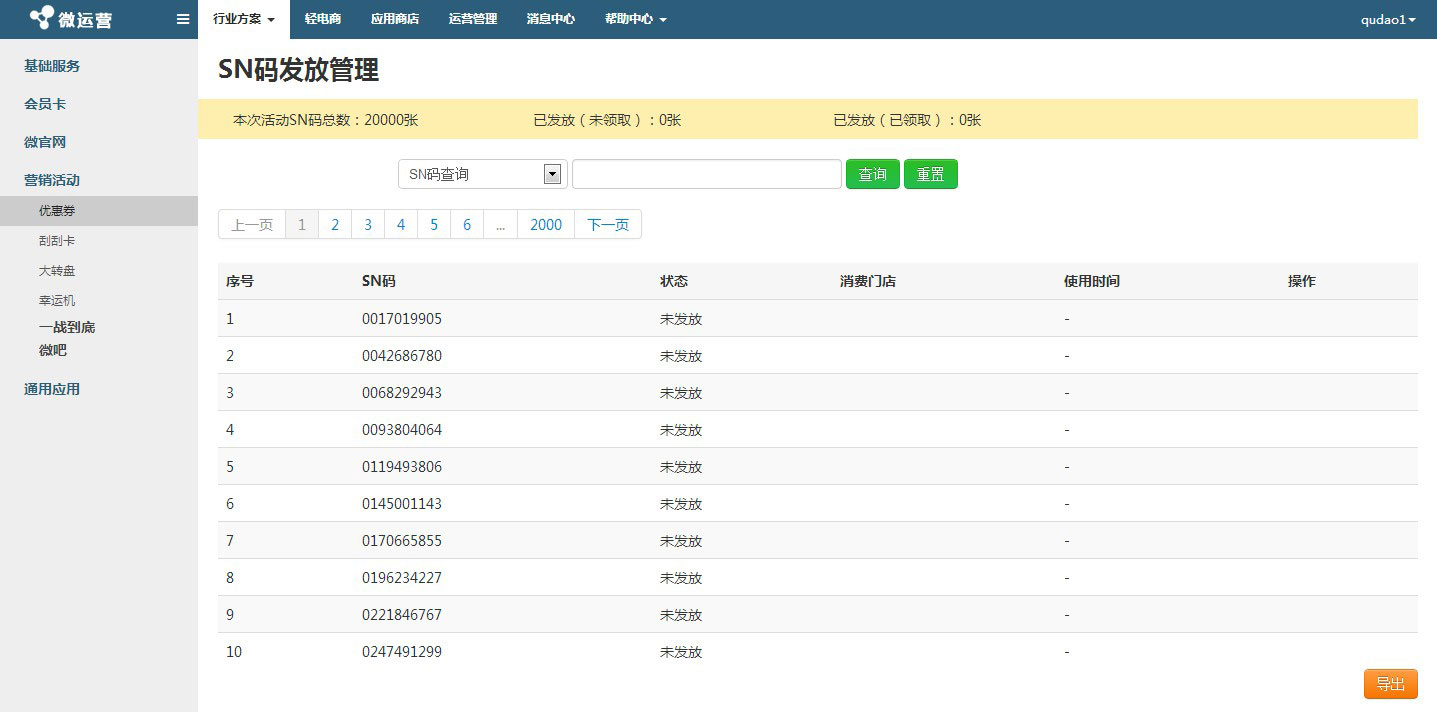Click the 上一页 previous page button
The height and width of the screenshot is (712, 1437).
252,224
